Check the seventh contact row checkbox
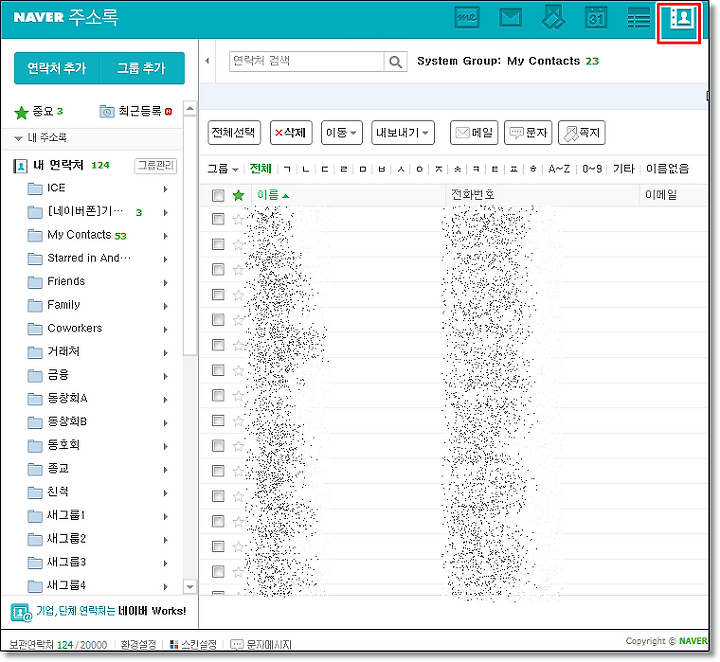Viewport: 720px width, 662px height. click(218, 370)
